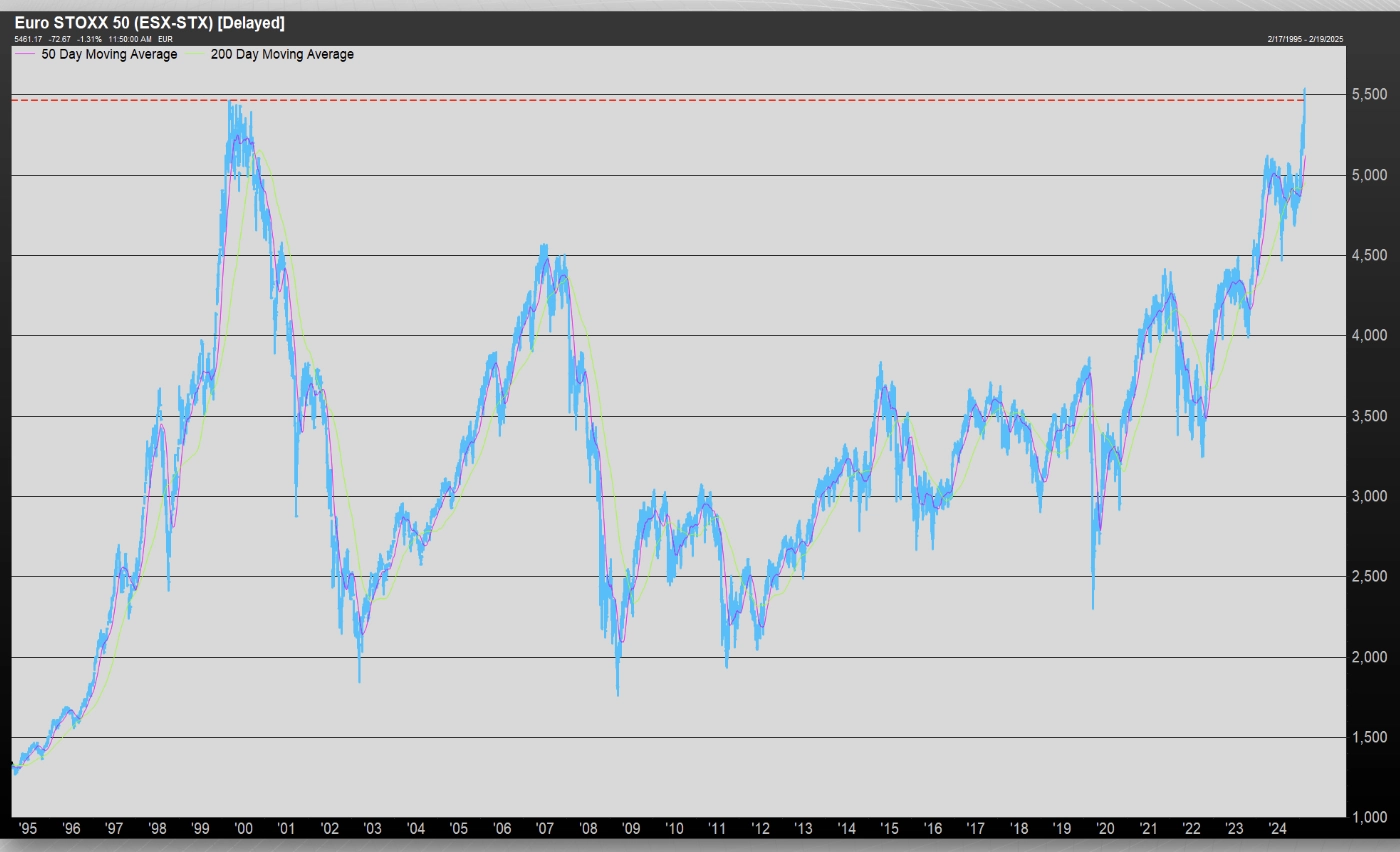The width and height of the screenshot is (1400, 852).
Task: Click the 3,500 y-axis label
Action: (x=1368, y=416)
